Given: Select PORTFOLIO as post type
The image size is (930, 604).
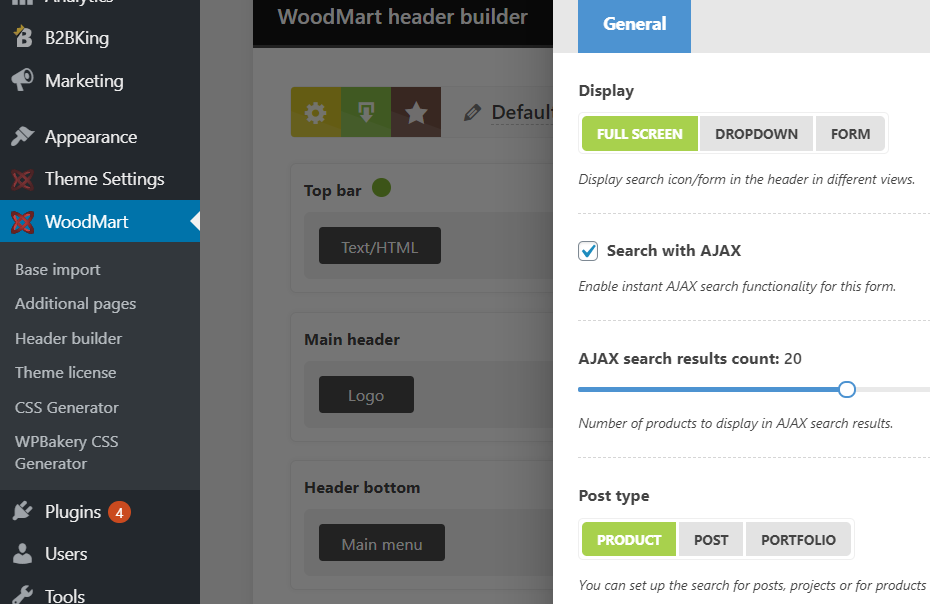Looking at the screenshot, I should point(798,540).
